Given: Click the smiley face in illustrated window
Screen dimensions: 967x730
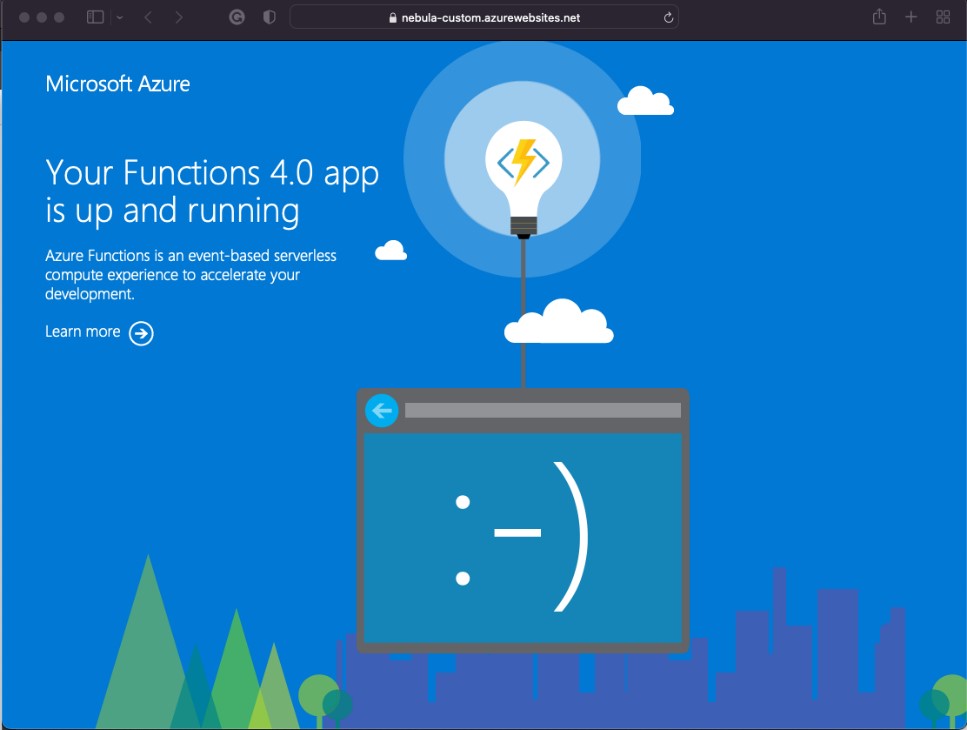Looking at the screenshot, I should tap(522, 537).
